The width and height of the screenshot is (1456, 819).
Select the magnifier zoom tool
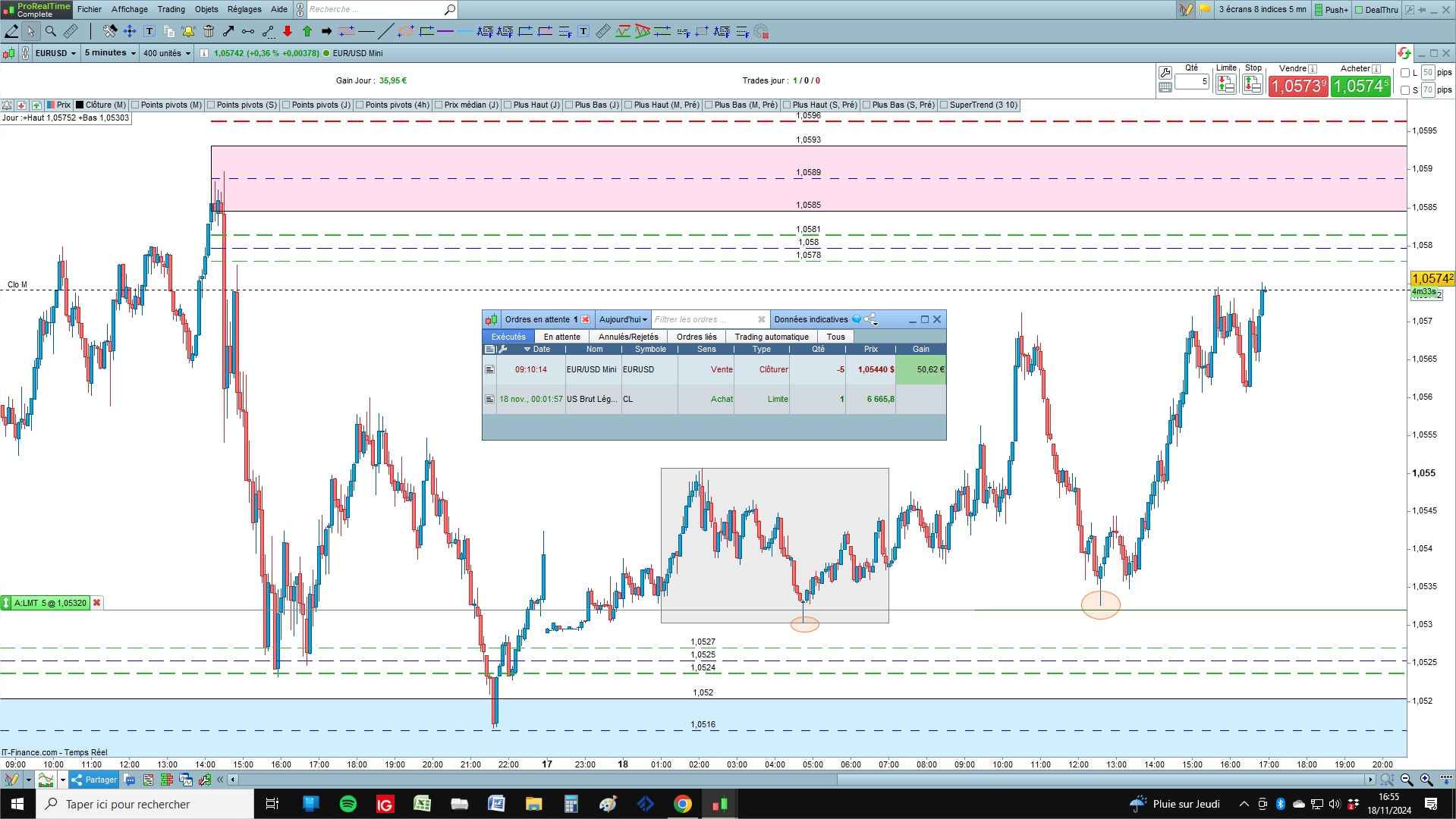coord(51,31)
